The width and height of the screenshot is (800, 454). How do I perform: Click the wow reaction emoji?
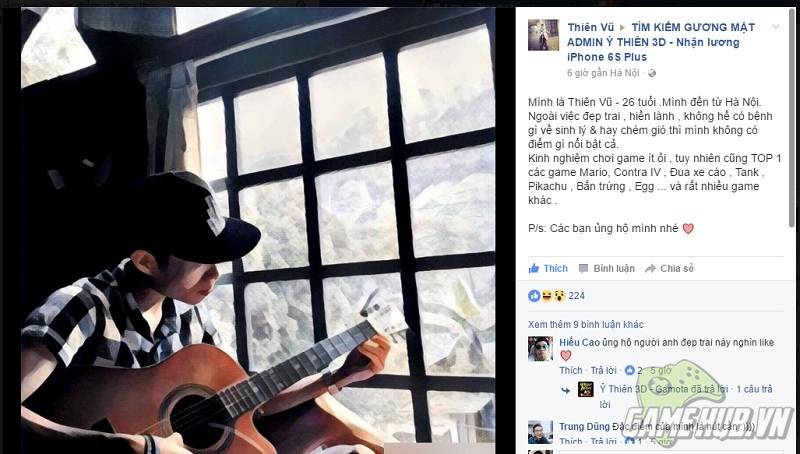pos(559,296)
